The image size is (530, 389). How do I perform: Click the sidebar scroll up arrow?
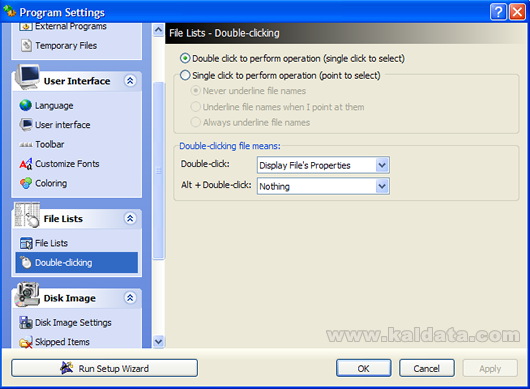(x=158, y=30)
